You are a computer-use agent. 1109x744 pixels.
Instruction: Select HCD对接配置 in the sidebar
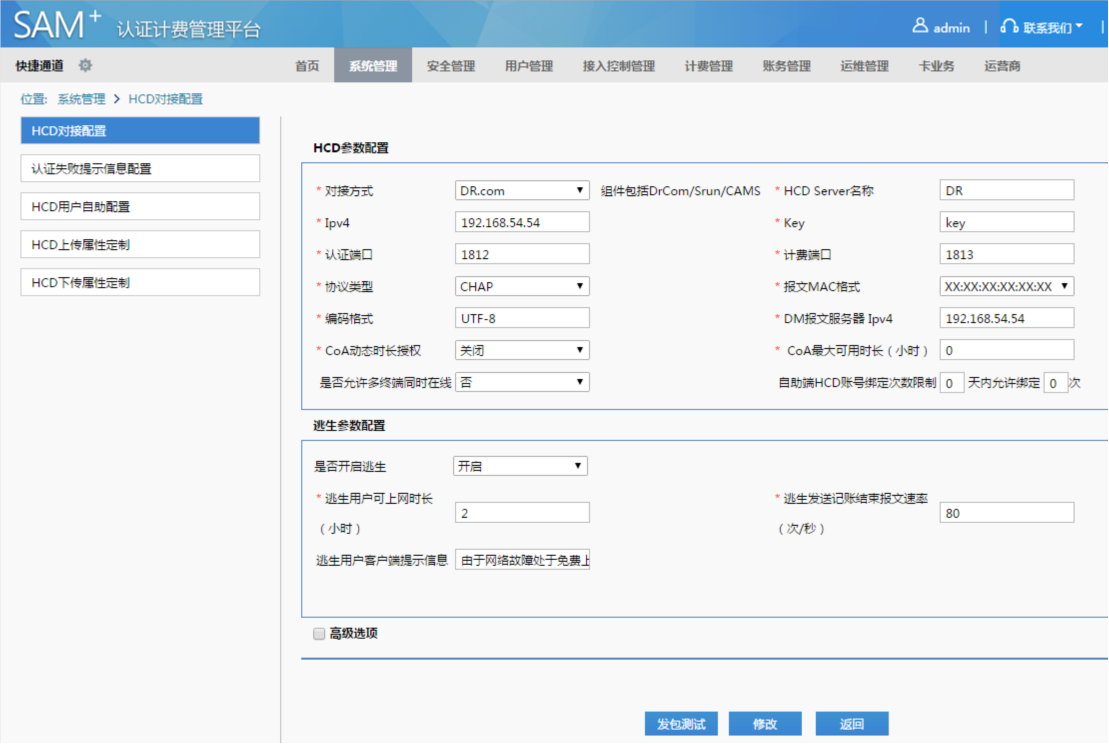[x=140, y=131]
